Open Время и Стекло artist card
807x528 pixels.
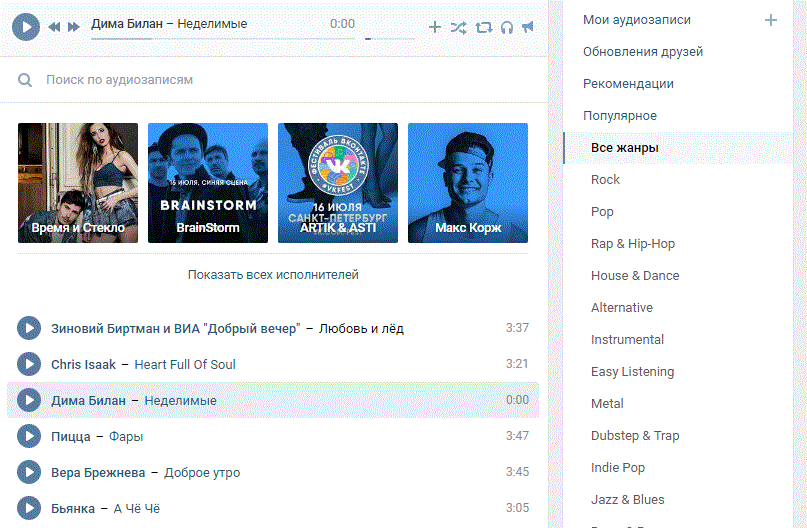tap(78, 183)
